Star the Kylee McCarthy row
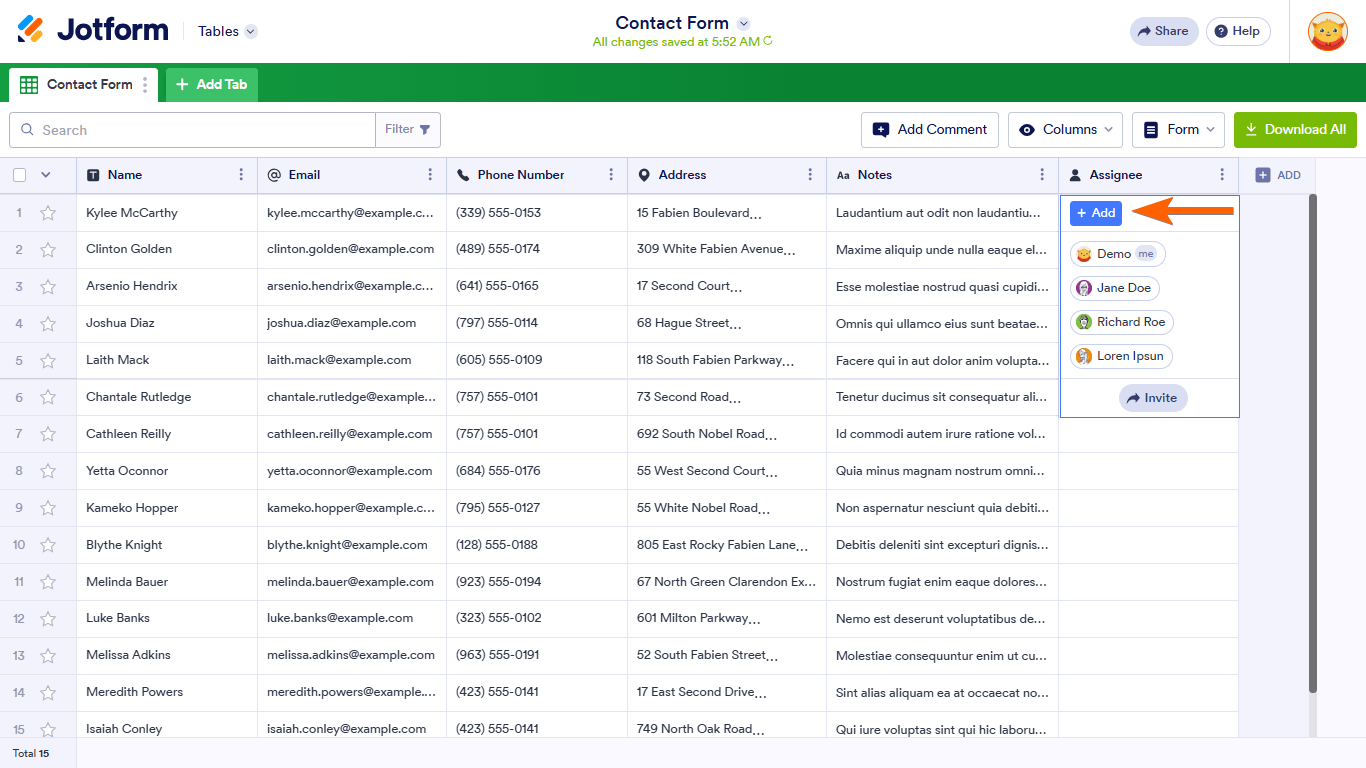The image size is (1366, 768). 48,213
